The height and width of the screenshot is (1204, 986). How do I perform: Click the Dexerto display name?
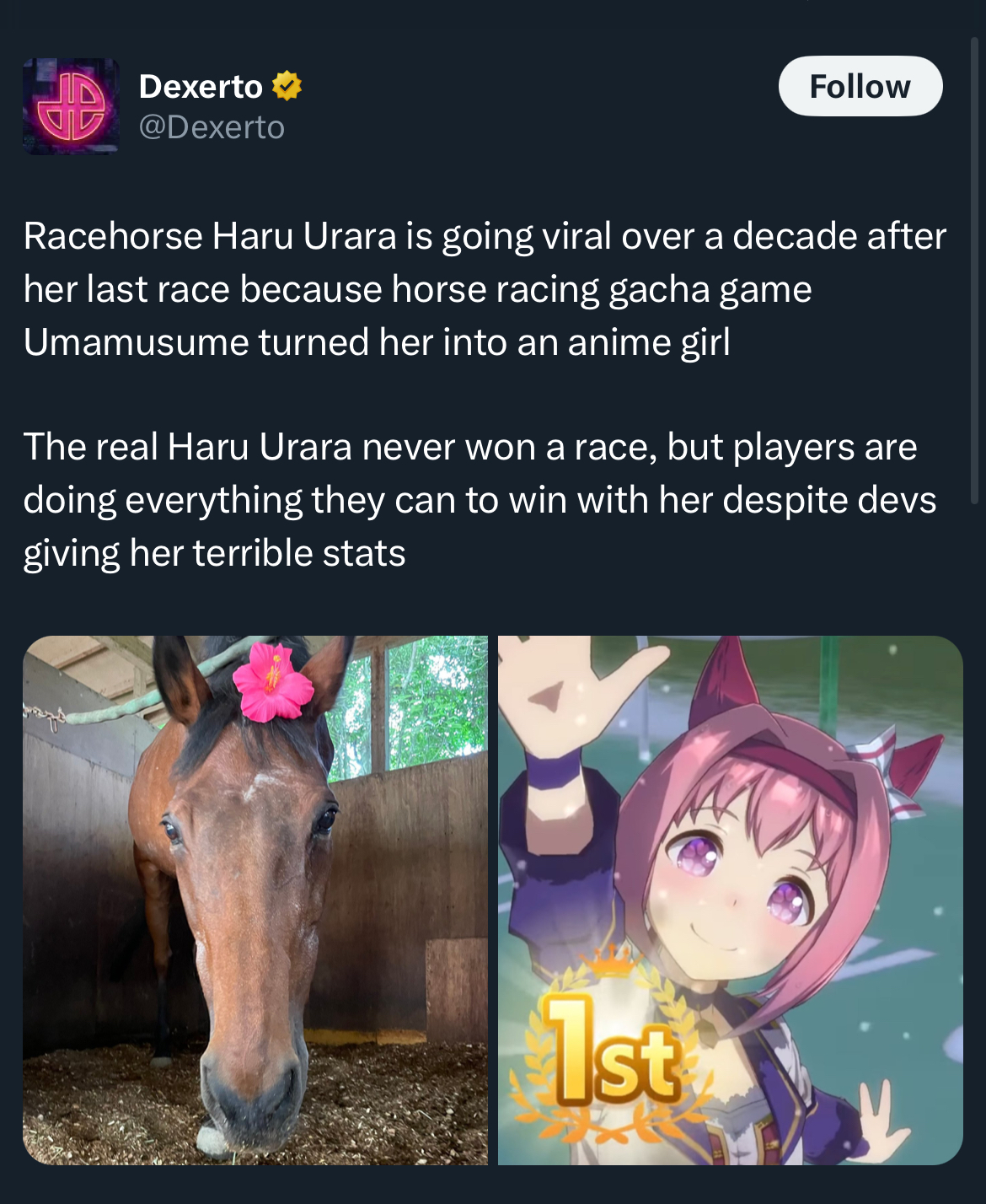[x=201, y=86]
